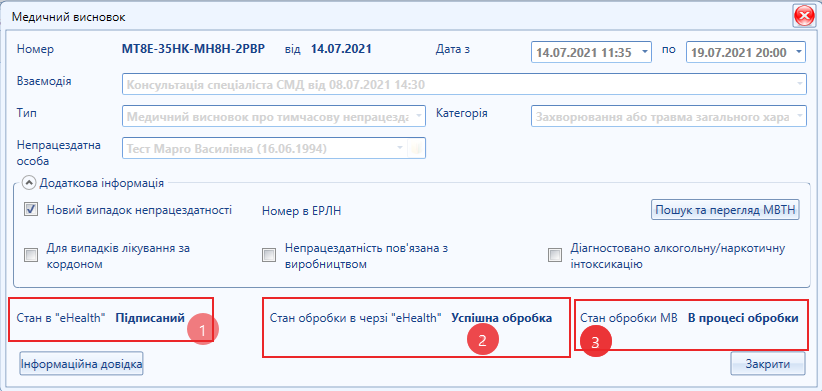822x391 pixels.
Task: Click the Успішна обробка status text
Action: coord(502,318)
